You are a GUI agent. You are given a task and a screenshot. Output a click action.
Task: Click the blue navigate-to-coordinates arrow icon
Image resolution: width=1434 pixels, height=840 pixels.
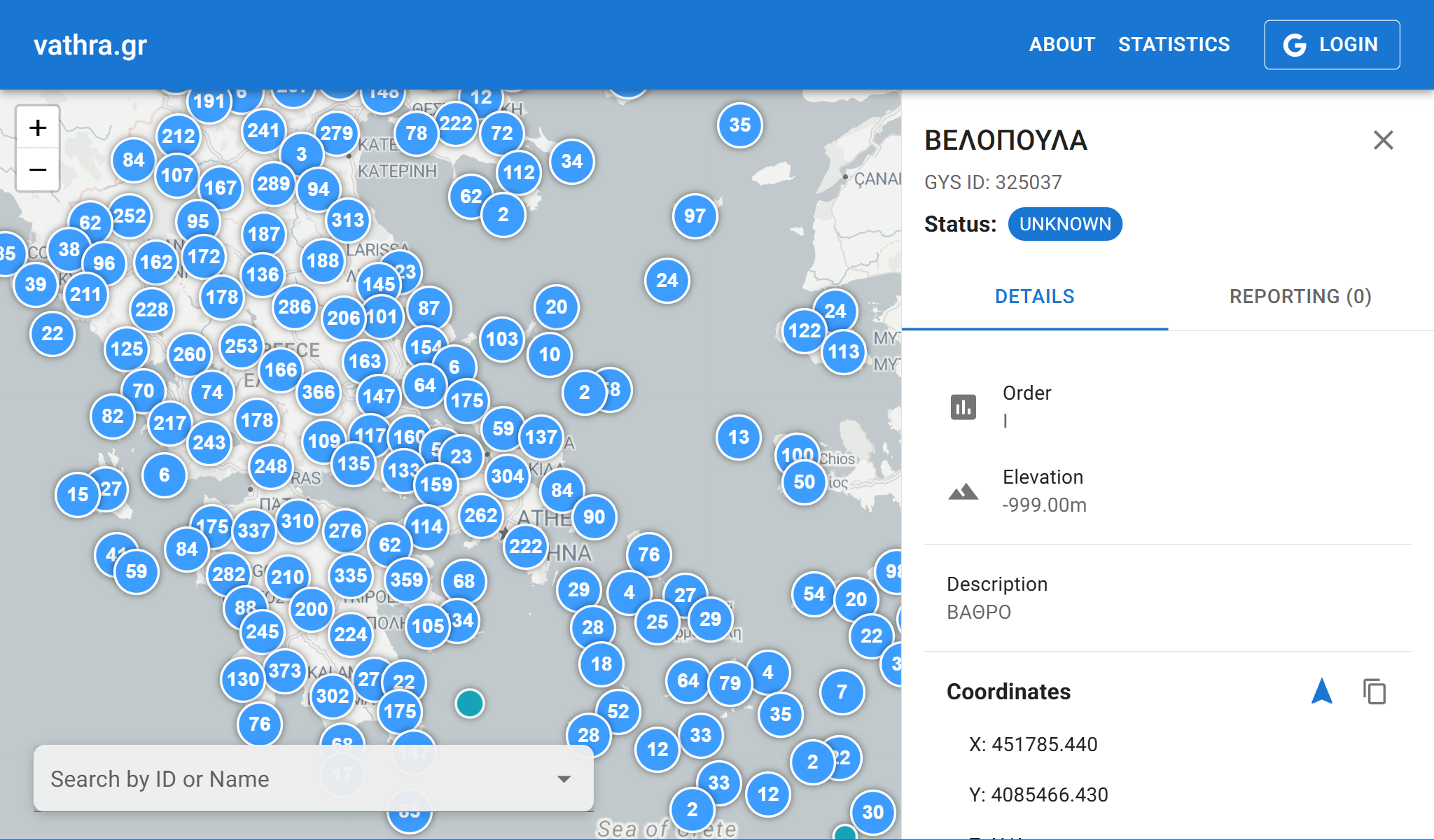click(1321, 692)
